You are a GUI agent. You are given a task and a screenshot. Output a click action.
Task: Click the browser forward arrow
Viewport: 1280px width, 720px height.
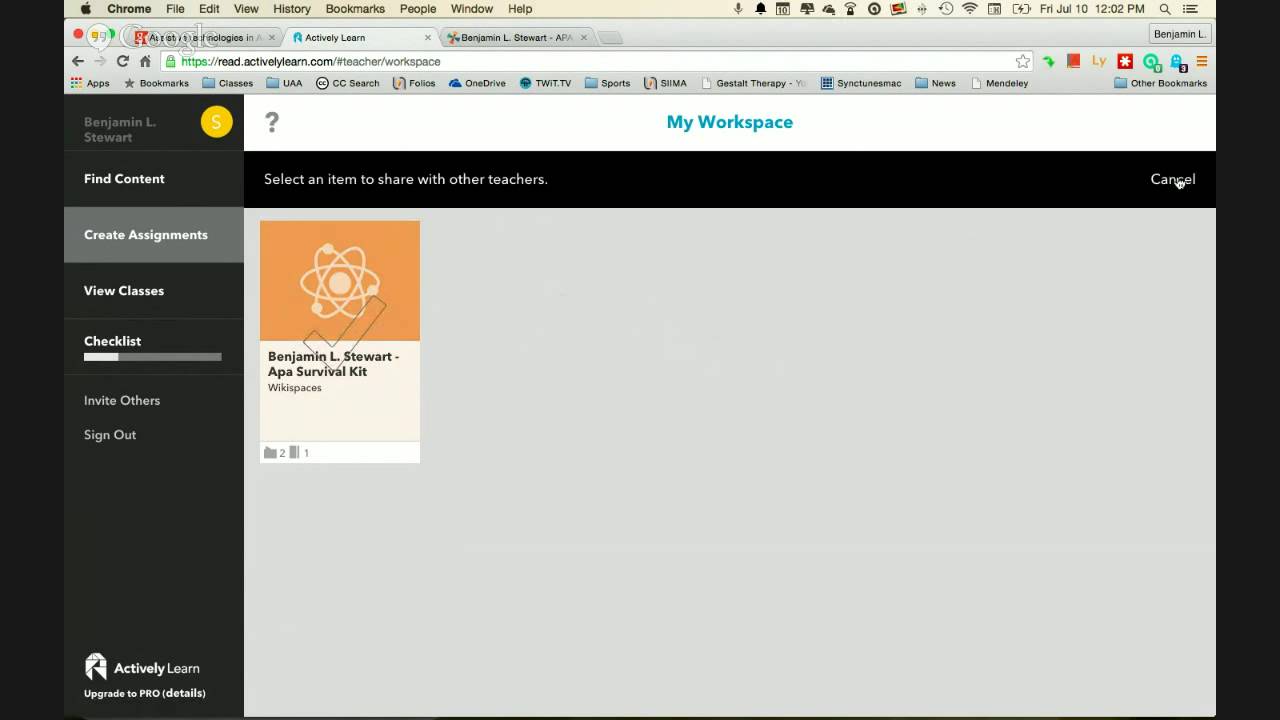tap(100, 61)
